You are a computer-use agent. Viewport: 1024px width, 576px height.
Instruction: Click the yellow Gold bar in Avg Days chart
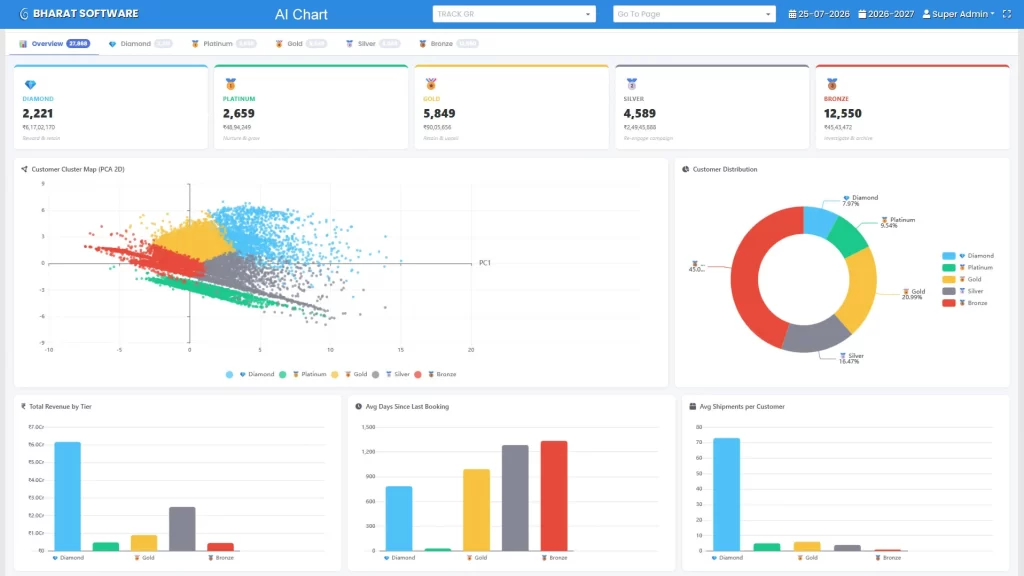coord(476,510)
